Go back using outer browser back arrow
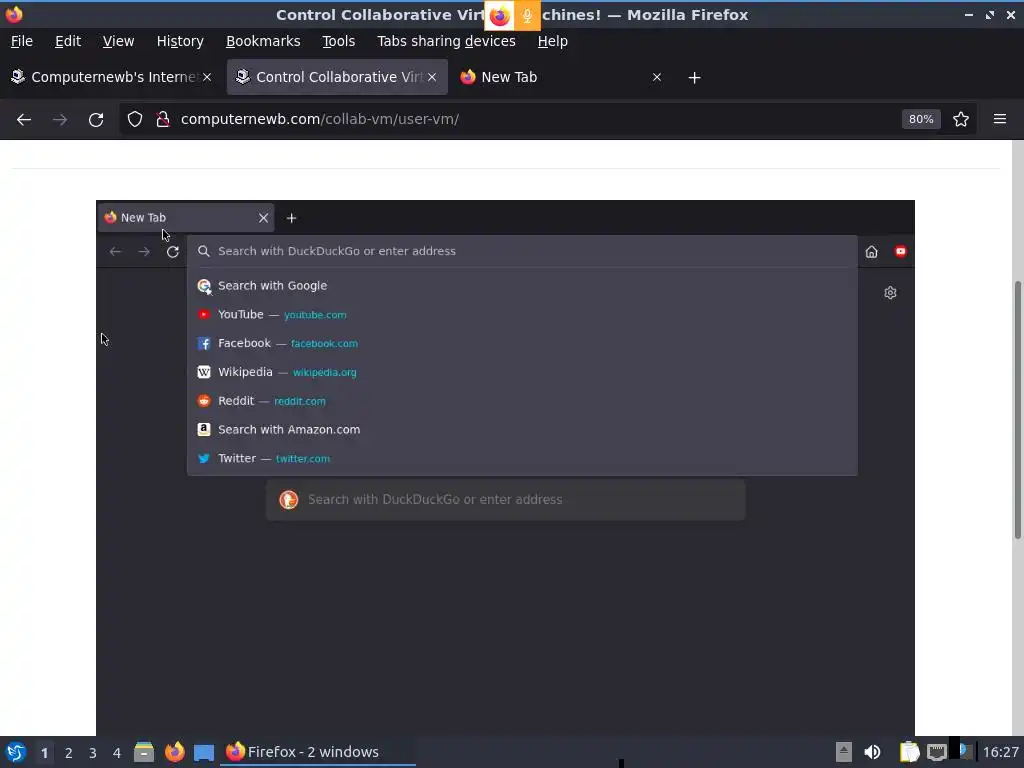This screenshot has width=1024, height=768. pos(24,120)
